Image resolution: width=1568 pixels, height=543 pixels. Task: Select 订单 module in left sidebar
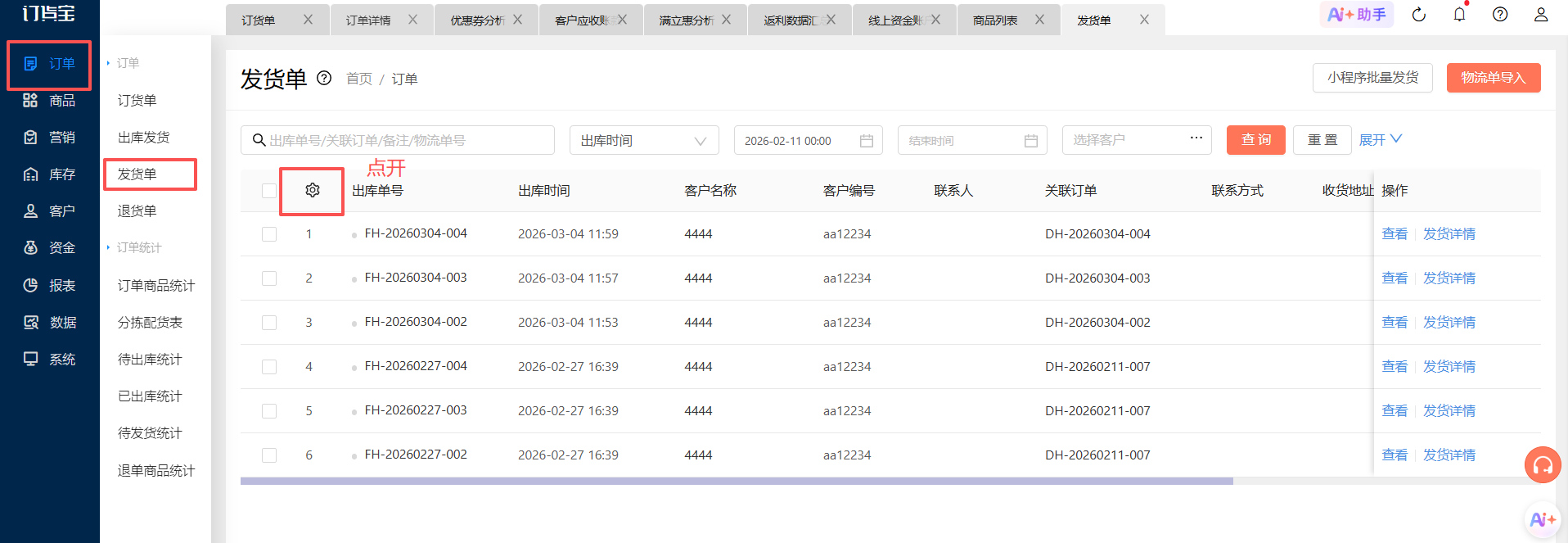(50, 64)
